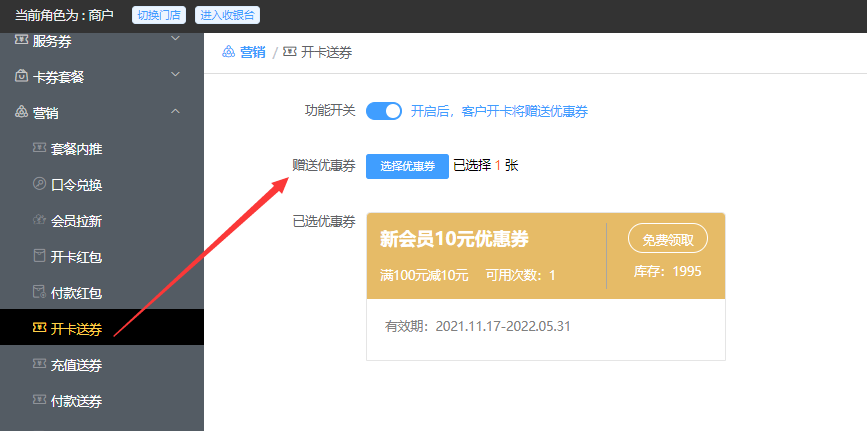The height and width of the screenshot is (431, 867).
Task: Click the 免费领取 button on coupon
Action: click(x=668, y=239)
